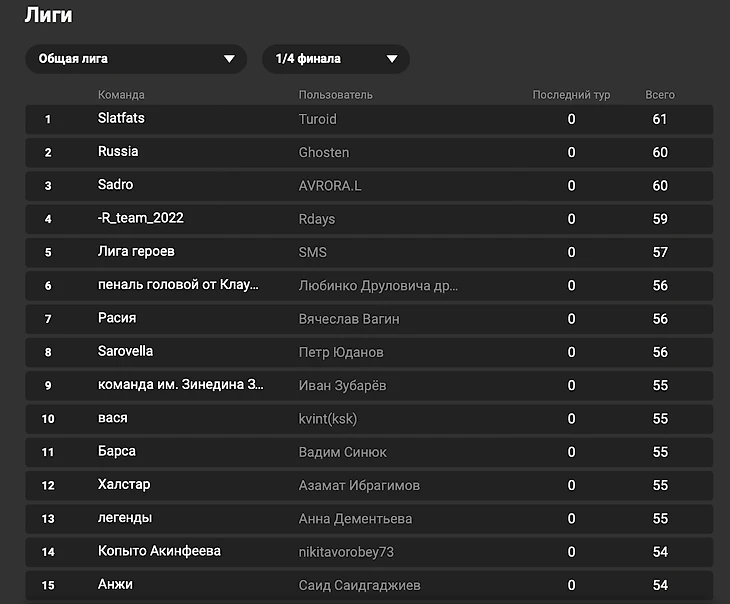Open the Барса team row
This screenshot has height=604, width=730.
(117, 452)
